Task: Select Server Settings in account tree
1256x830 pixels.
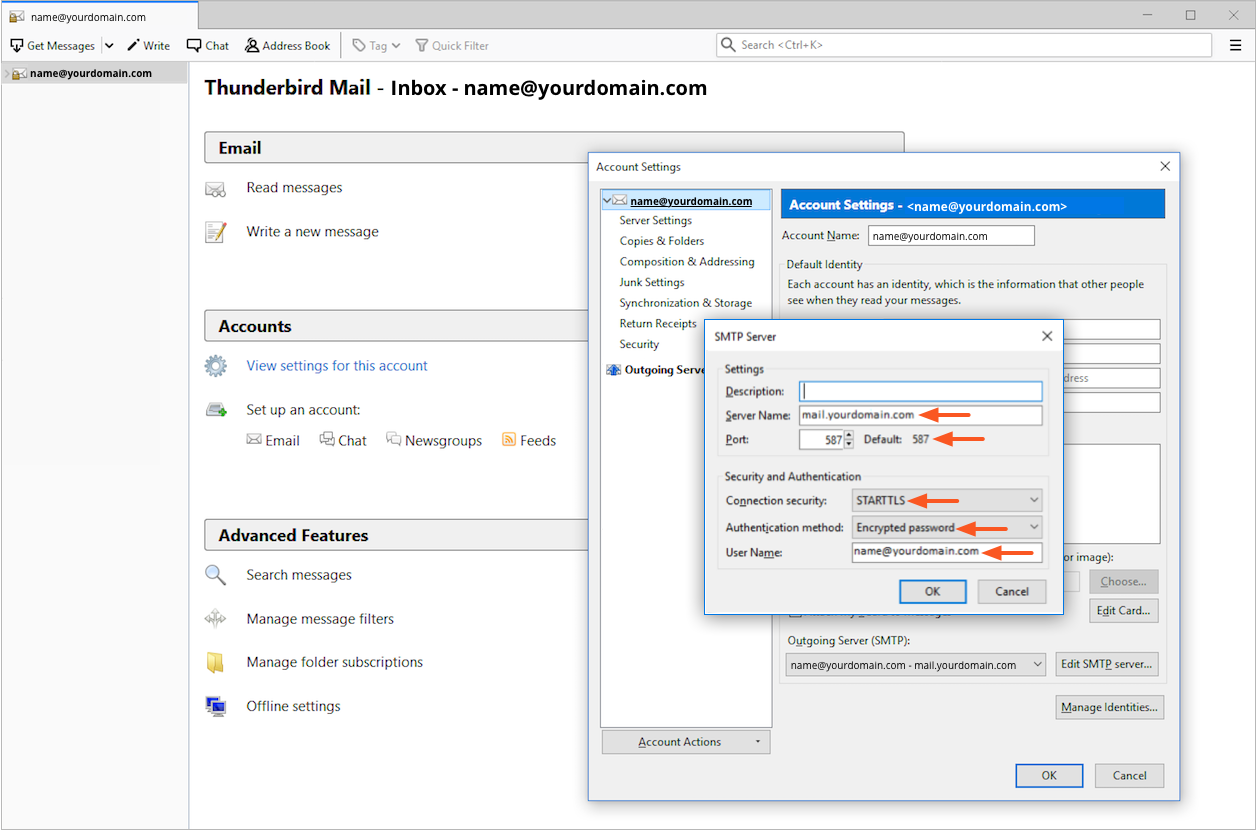Action: pyautogui.click(x=655, y=220)
